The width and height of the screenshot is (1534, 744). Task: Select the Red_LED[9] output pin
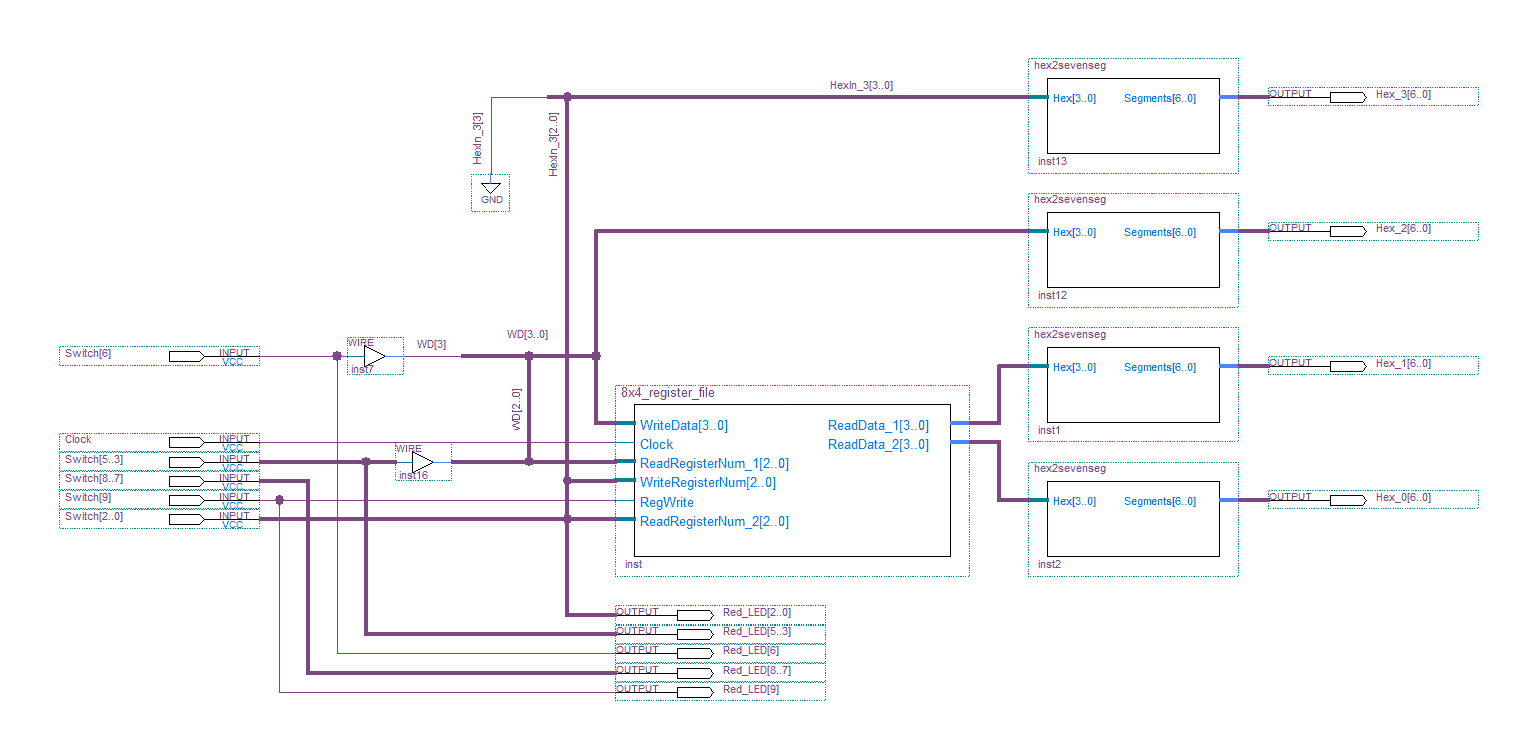coord(694,692)
